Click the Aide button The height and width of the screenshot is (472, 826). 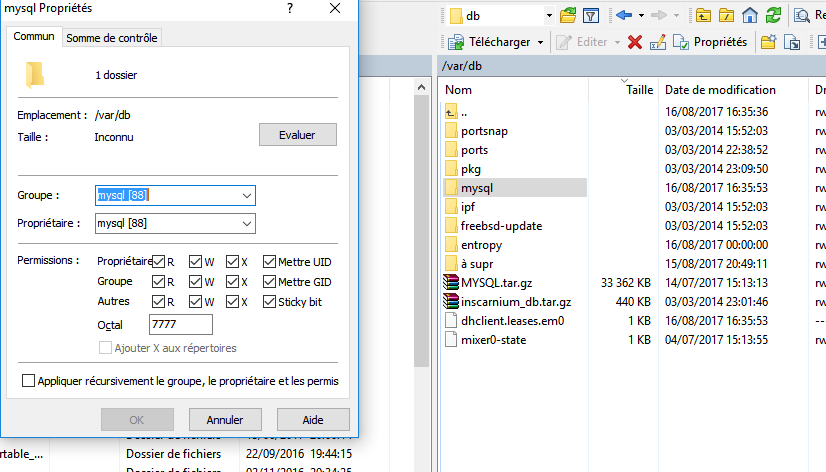pos(313,420)
